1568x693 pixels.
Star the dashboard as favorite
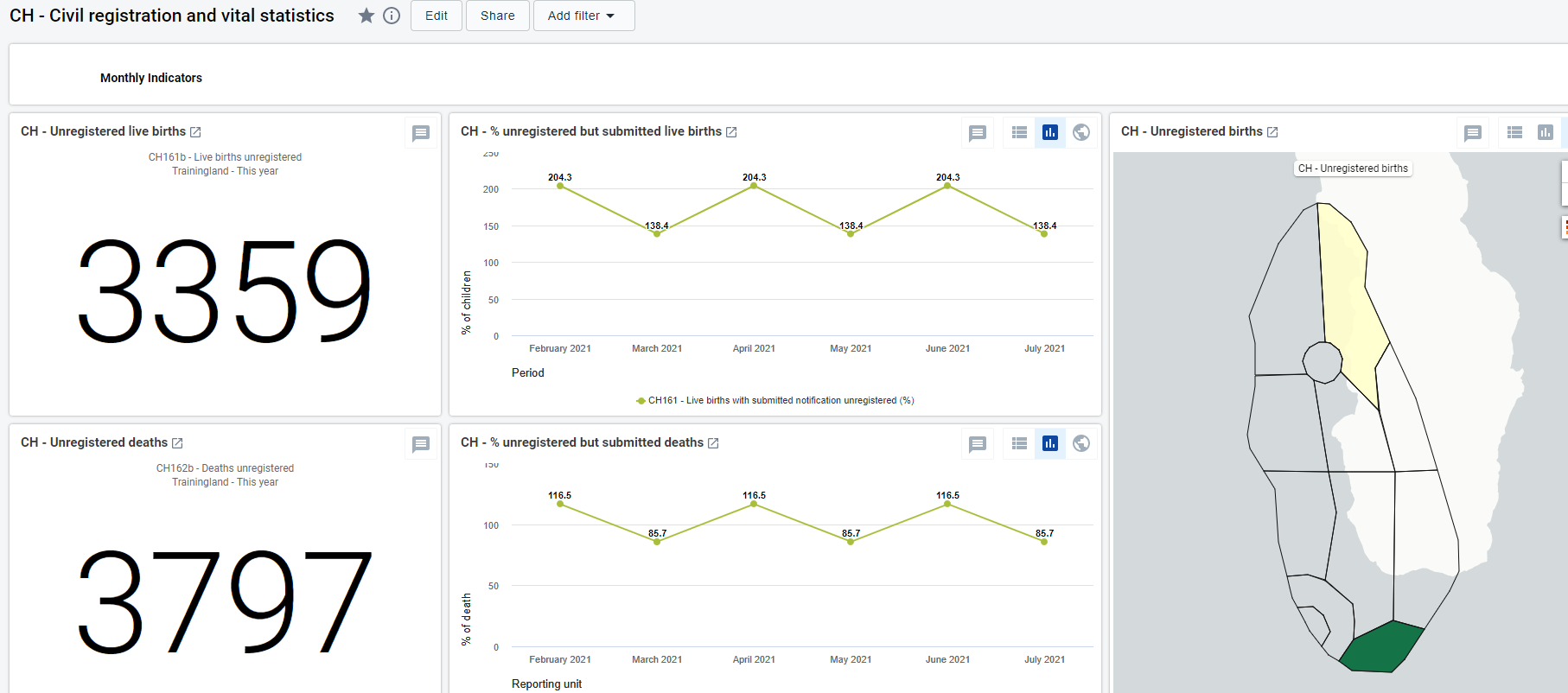point(367,16)
